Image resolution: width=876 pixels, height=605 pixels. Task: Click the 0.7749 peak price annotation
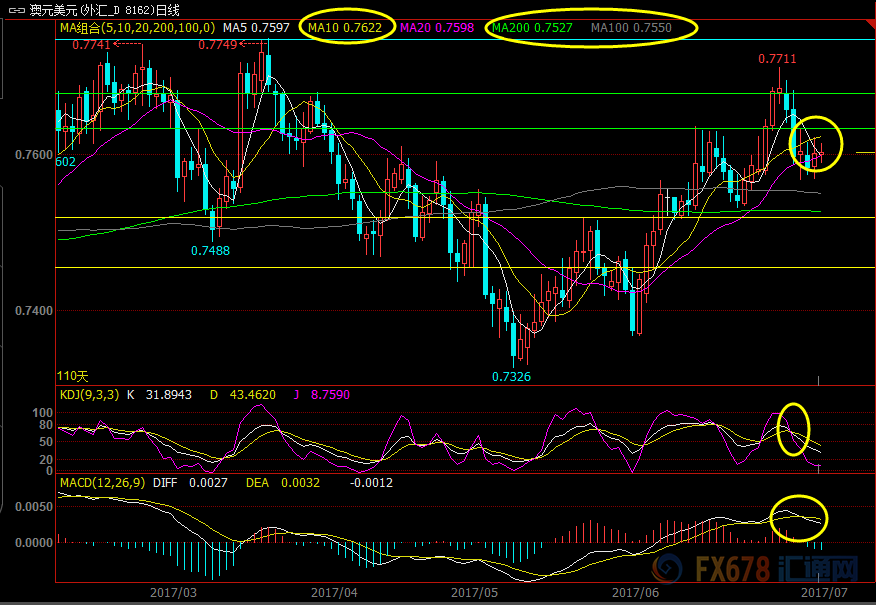point(218,45)
